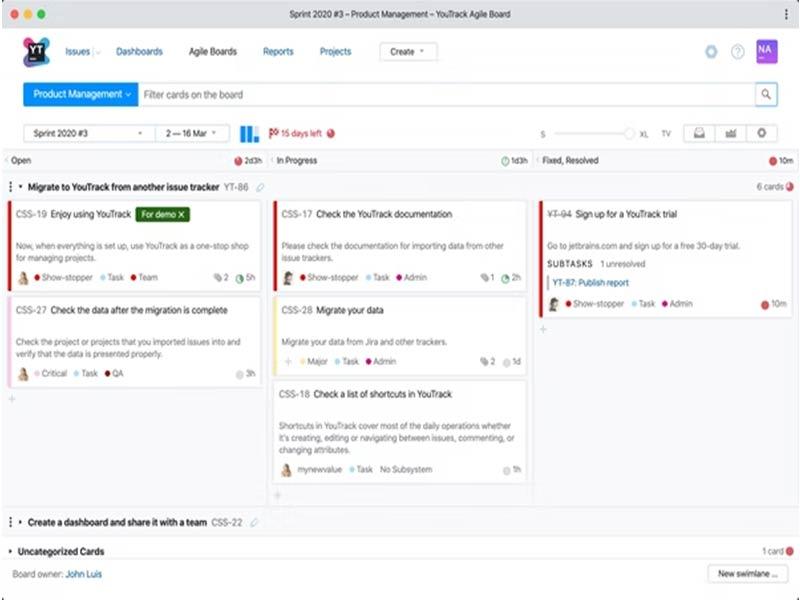
Task: Click assignee avatar on CSS-18 card
Action: (x=286, y=470)
